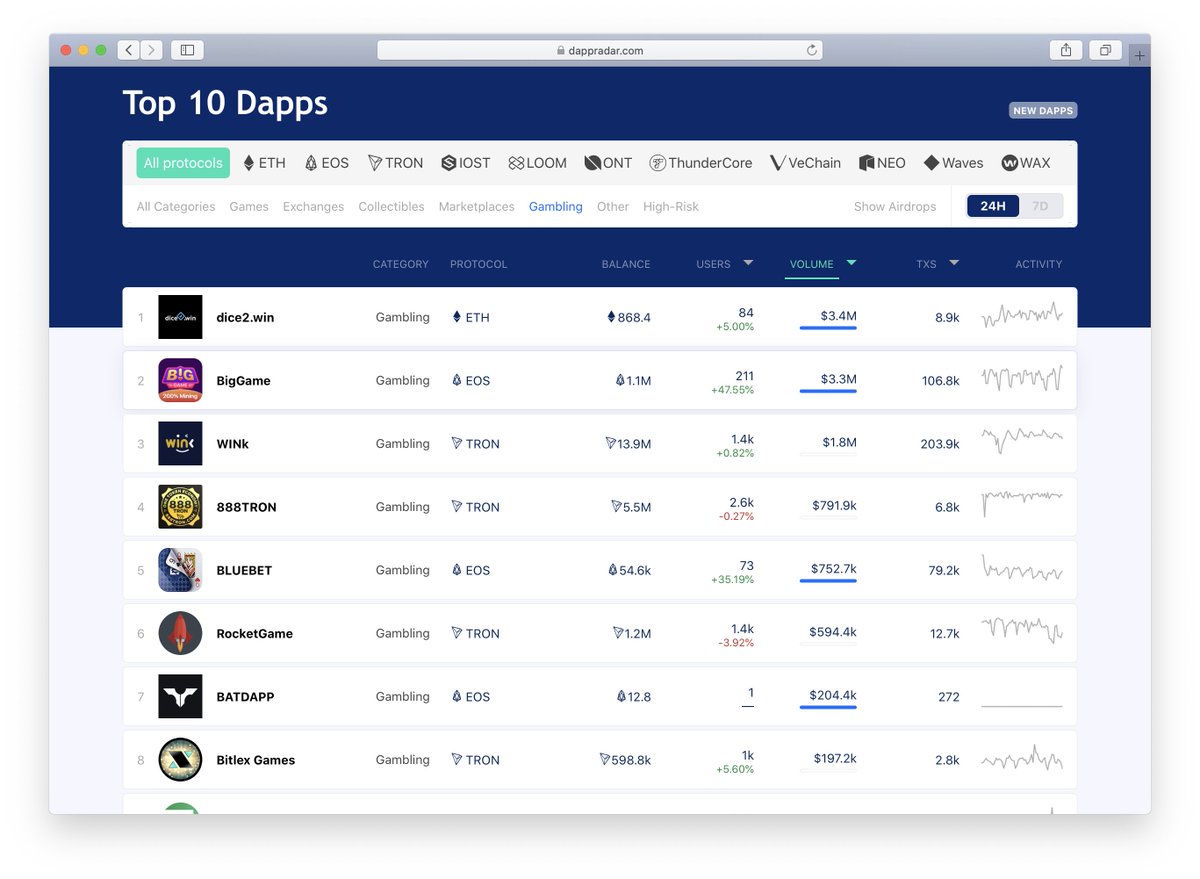The width and height of the screenshot is (1200, 879).
Task: Select Exchanges category
Action: (x=313, y=207)
